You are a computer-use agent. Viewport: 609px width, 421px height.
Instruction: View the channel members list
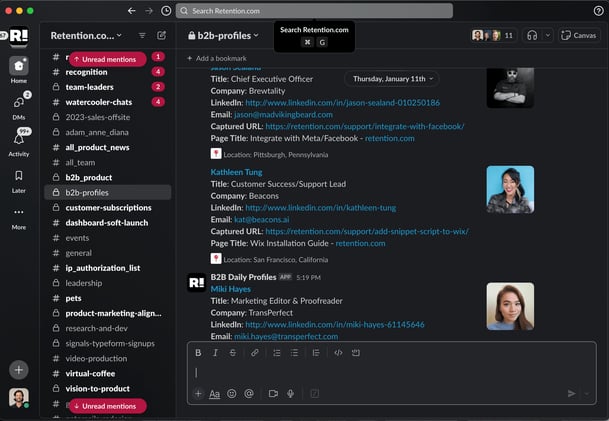(493, 36)
